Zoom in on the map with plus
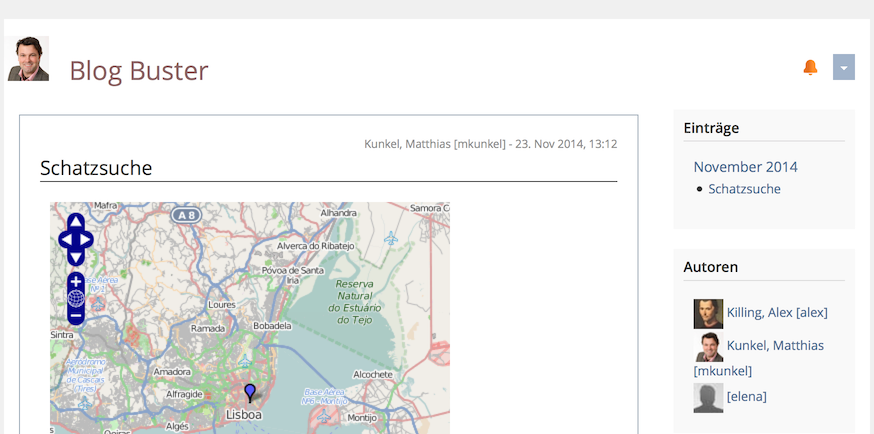This screenshot has height=434, width=874. tap(76, 282)
